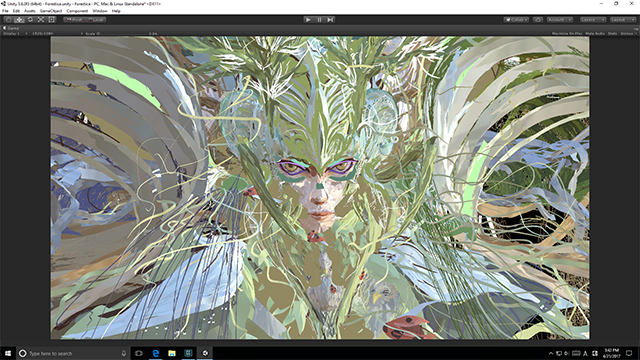Select the Rotate tool

30,20
